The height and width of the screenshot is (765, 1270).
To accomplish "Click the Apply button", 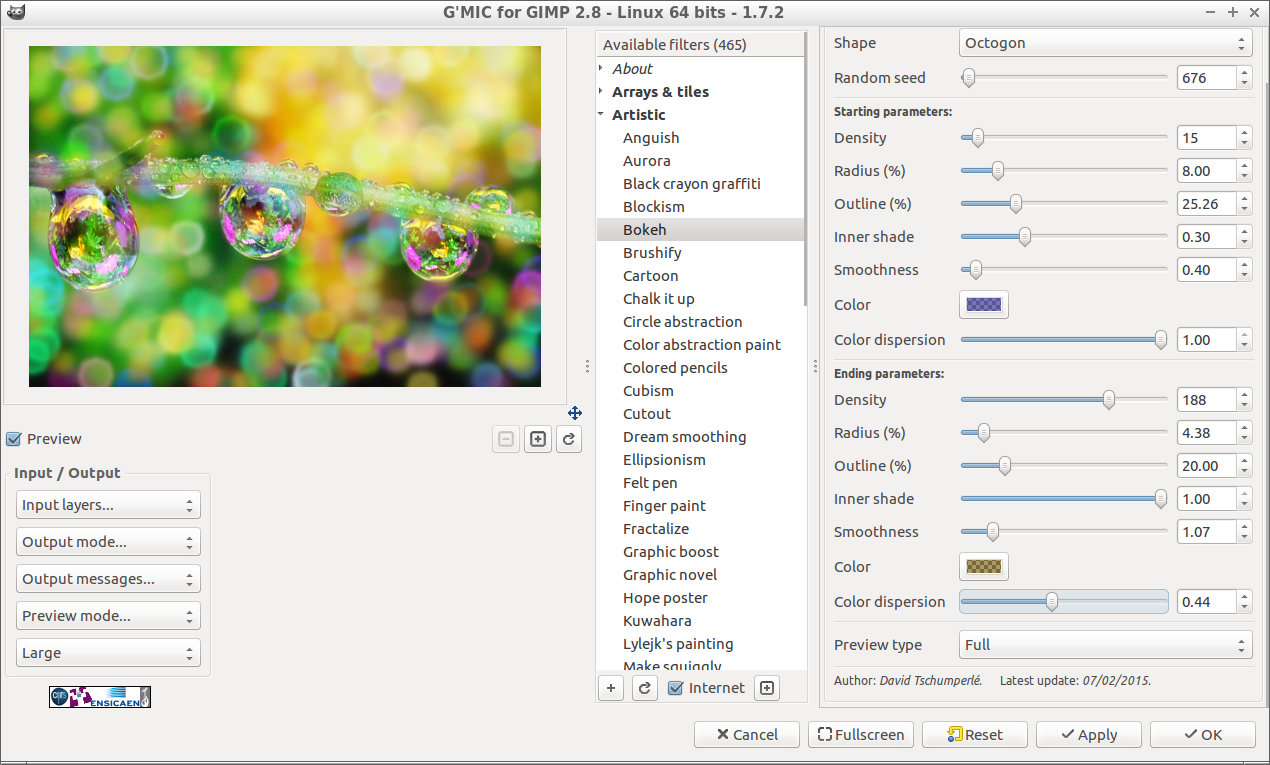I will tap(1089, 734).
